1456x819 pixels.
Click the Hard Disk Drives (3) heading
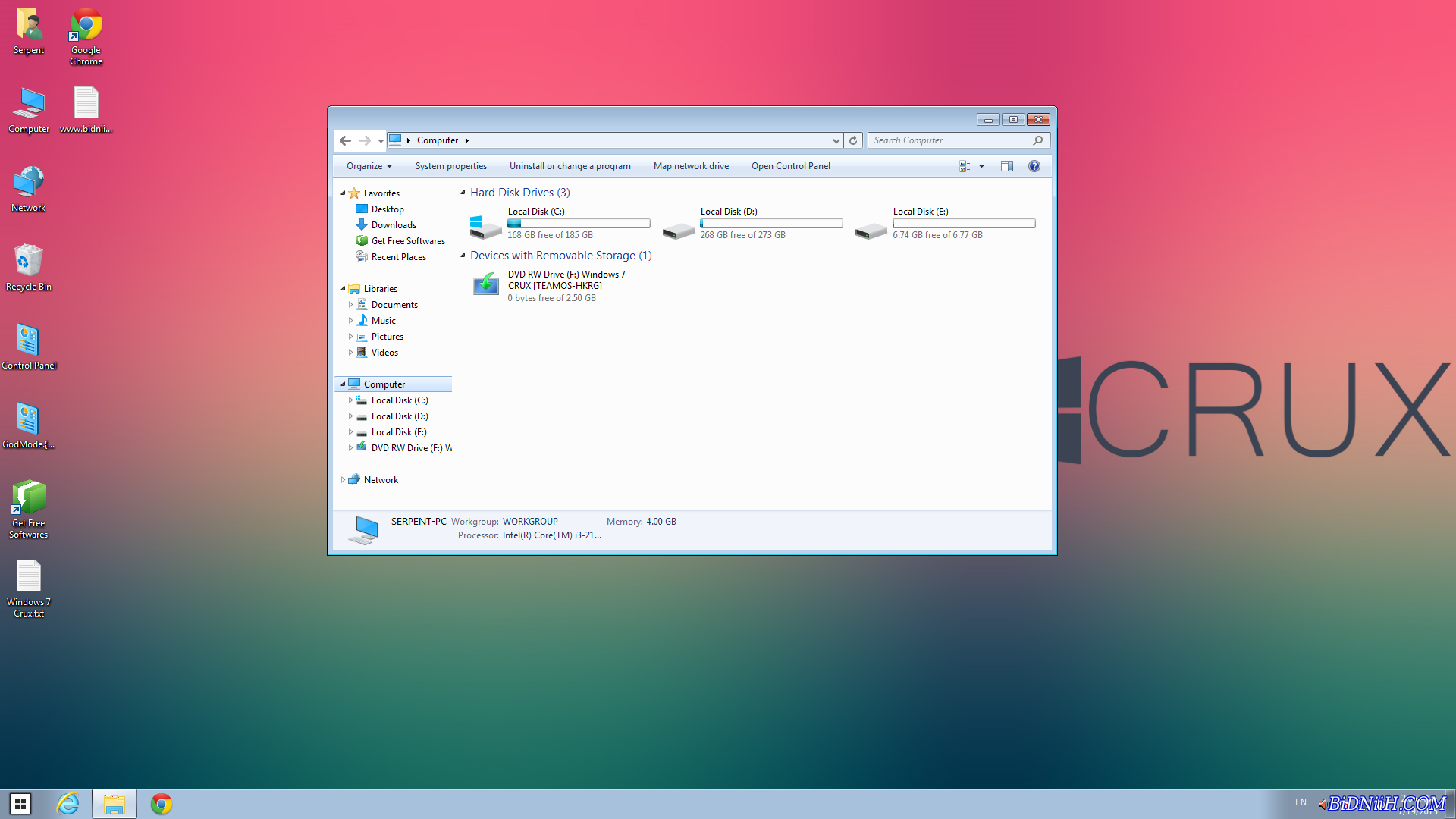[519, 193]
